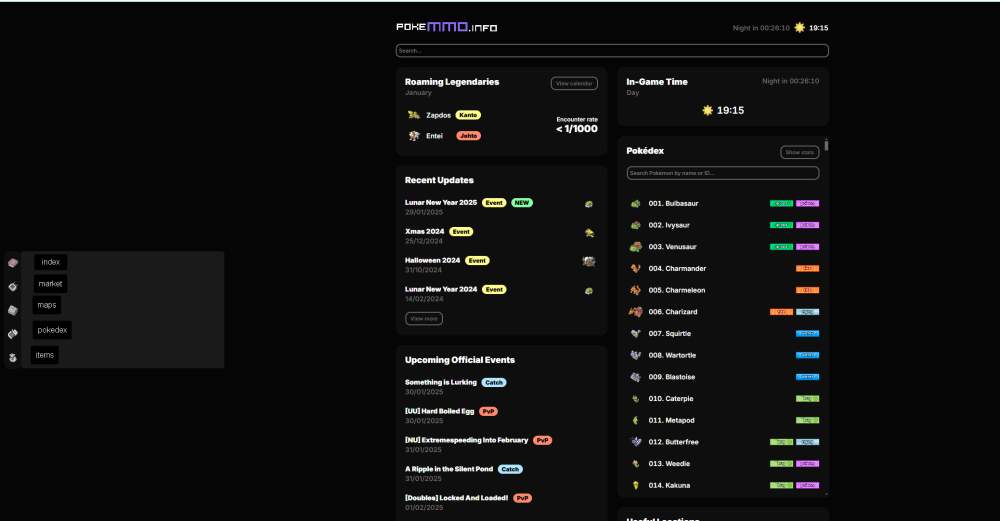
Task: Go home via PokeMMO.info logo
Action: pyautogui.click(x=446, y=27)
